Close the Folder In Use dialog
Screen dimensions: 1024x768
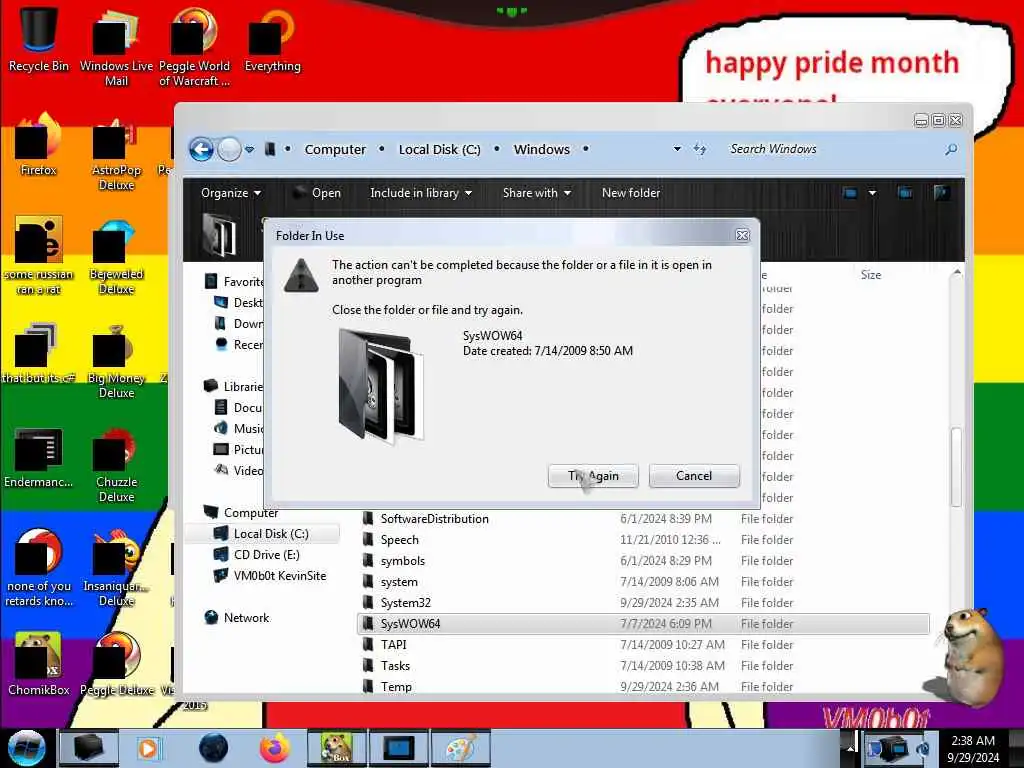(743, 235)
